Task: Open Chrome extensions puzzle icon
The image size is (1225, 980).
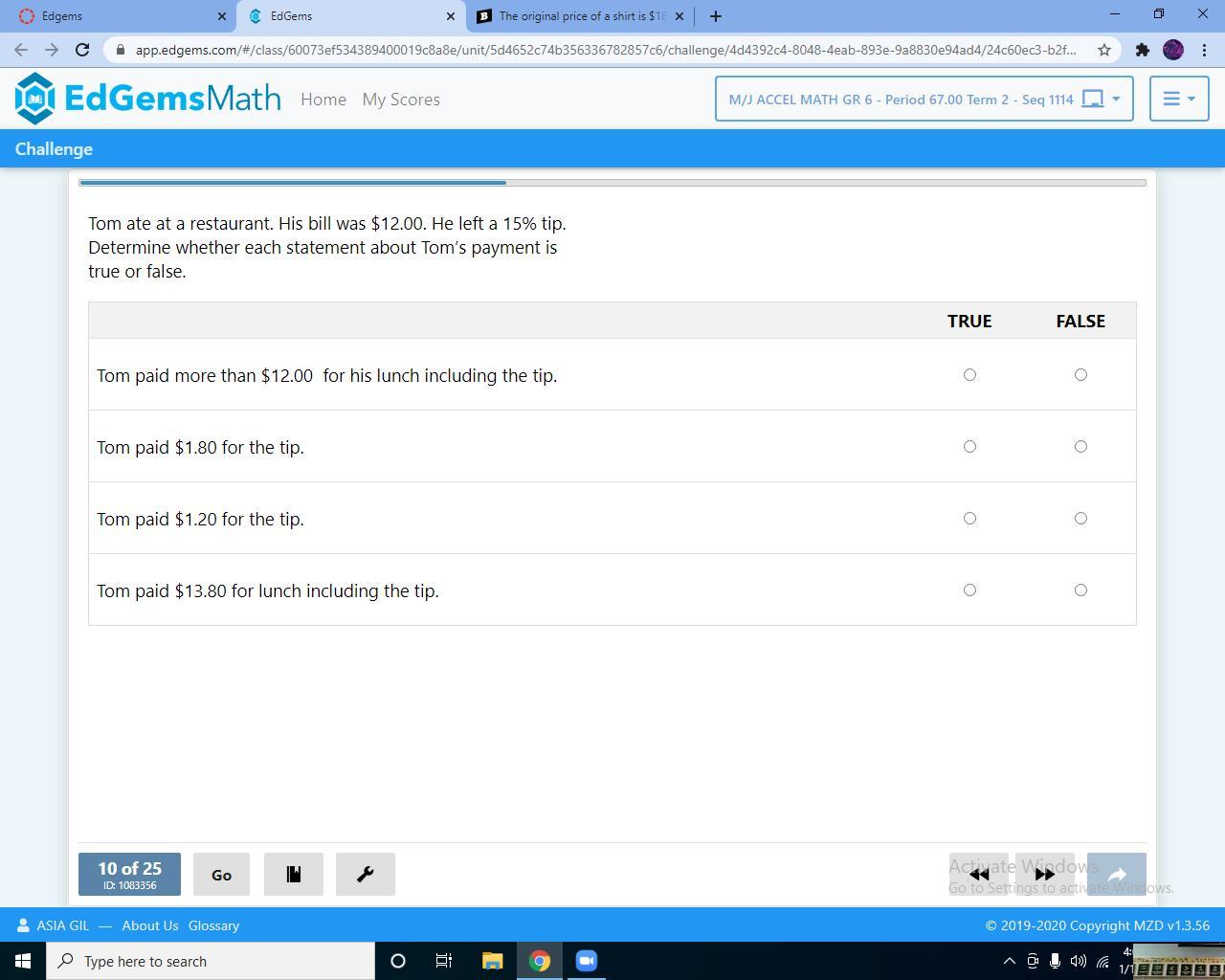Action: pos(1142,50)
